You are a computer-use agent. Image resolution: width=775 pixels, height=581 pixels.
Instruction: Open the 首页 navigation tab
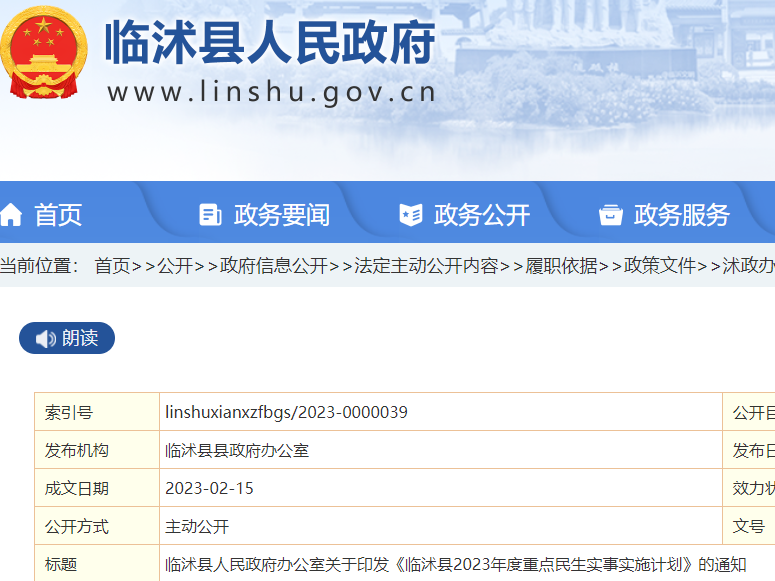pos(58,214)
